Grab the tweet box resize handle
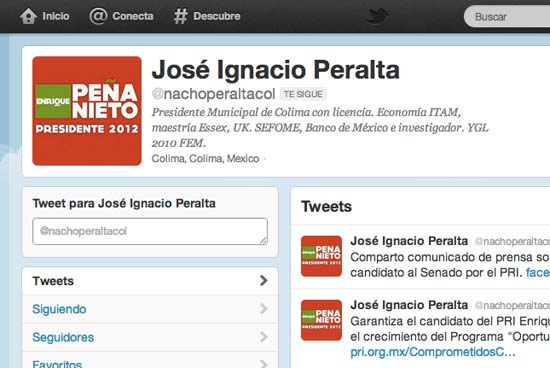The width and height of the screenshot is (550, 368). click(x=263, y=240)
